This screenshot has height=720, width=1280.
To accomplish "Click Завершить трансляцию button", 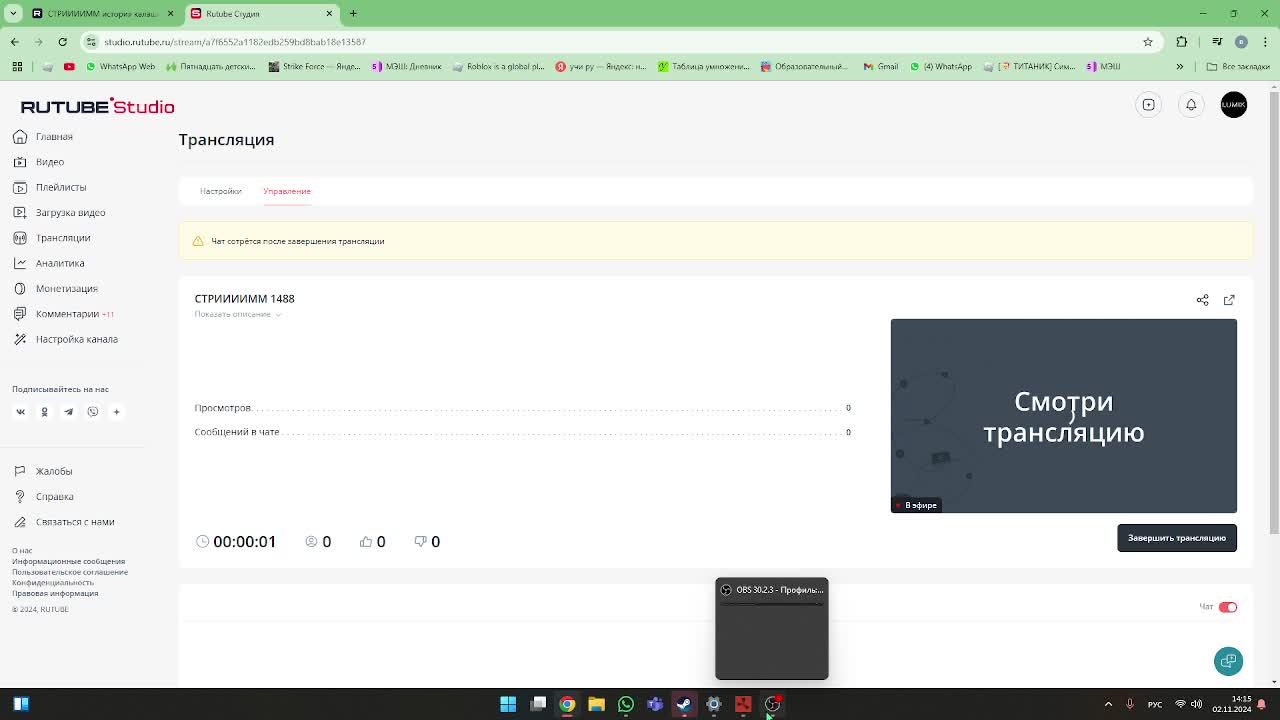I will pos(1177,538).
